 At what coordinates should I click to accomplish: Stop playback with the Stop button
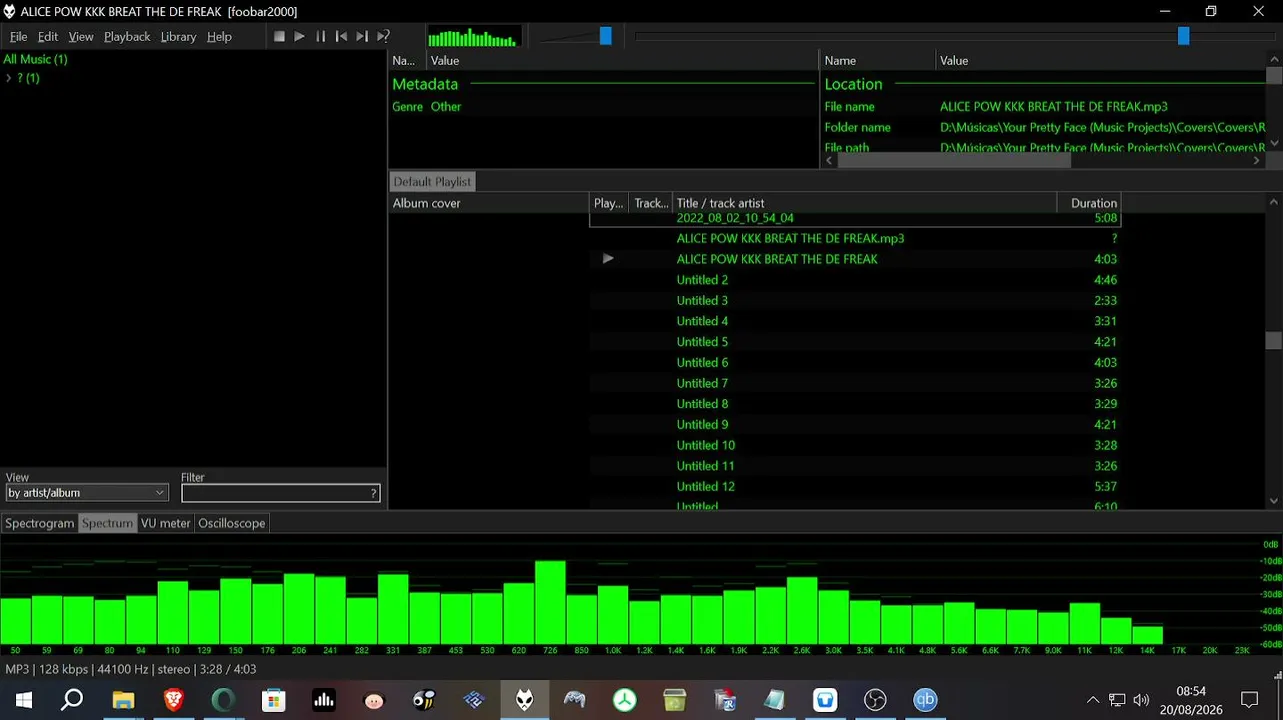280,36
